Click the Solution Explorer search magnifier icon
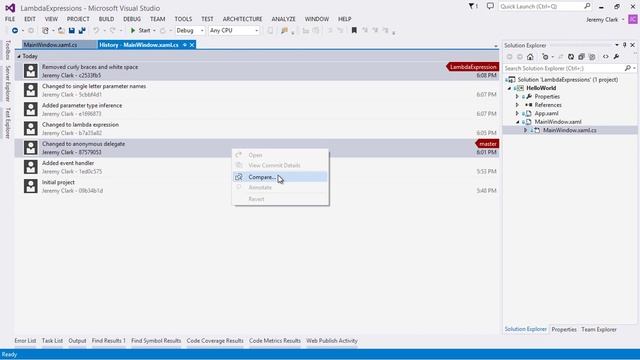This screenshot has width=640, height=360. coord(628,68)
